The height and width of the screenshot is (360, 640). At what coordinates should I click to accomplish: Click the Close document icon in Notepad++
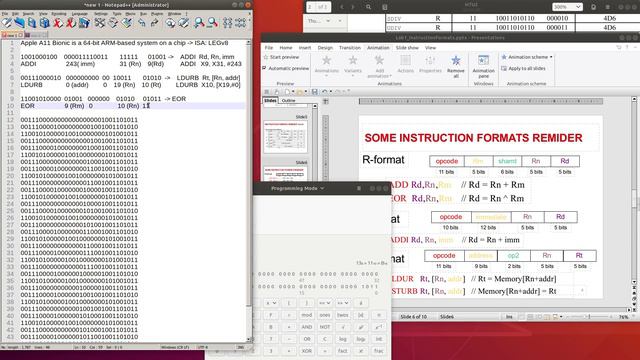(58, 23)
